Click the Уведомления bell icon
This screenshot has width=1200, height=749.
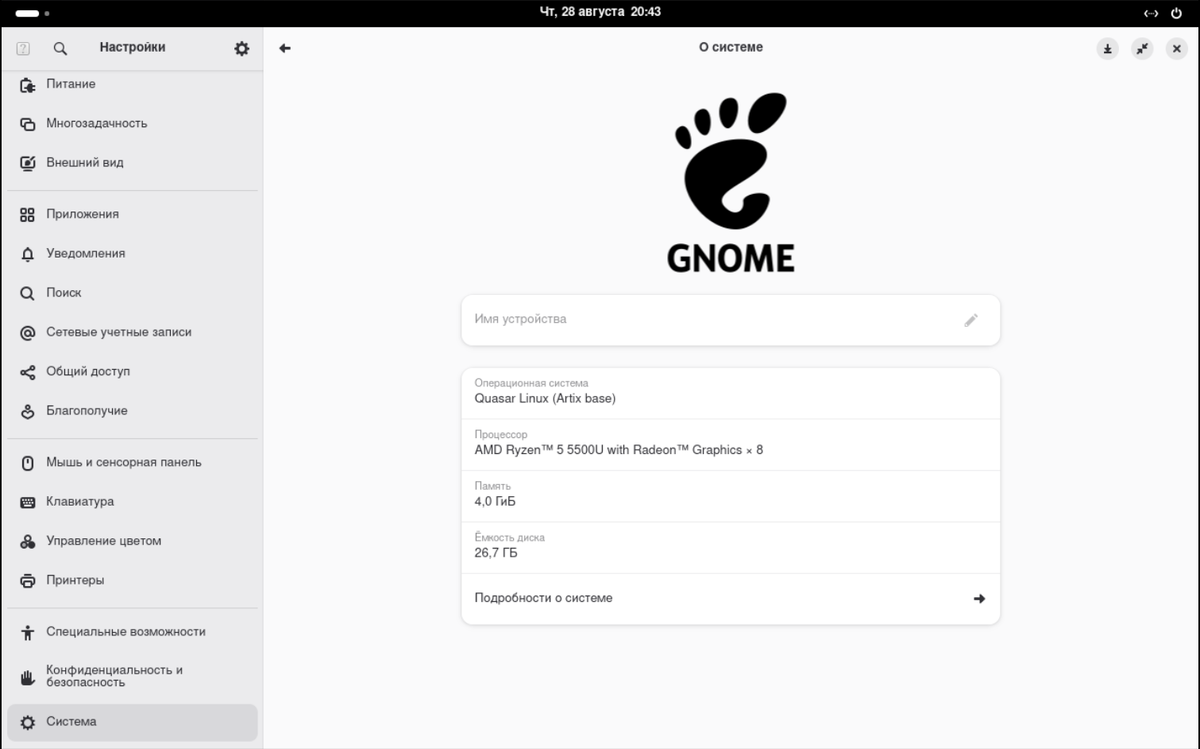tap(27, 253)
